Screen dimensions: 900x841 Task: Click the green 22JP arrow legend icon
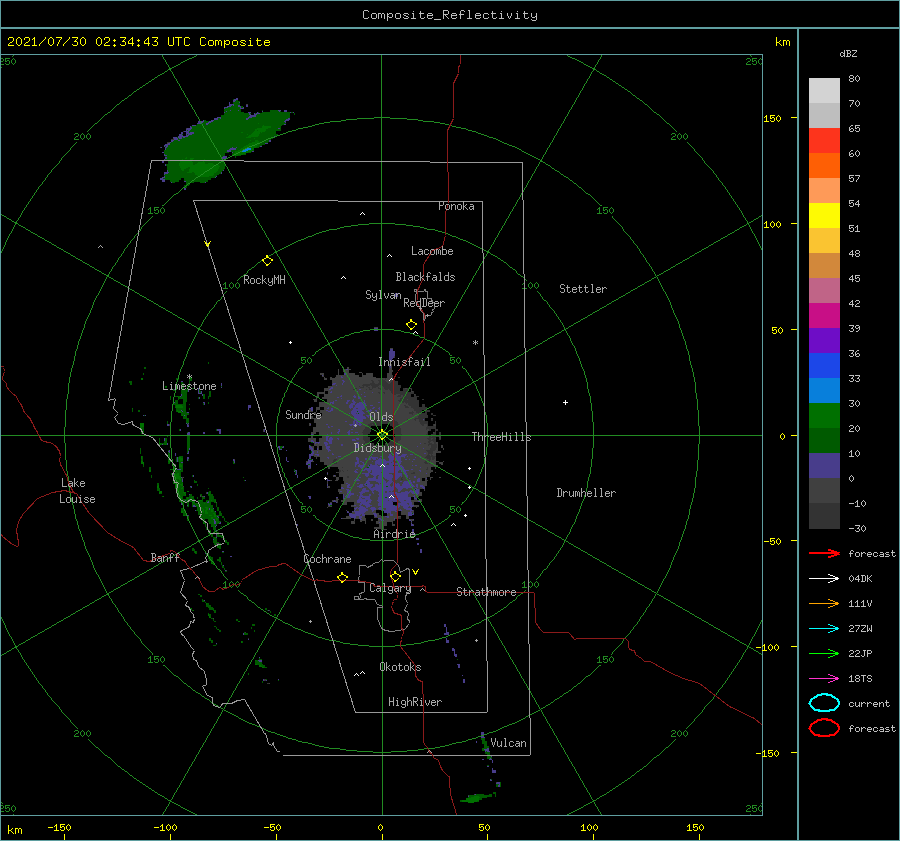point(824,653)
